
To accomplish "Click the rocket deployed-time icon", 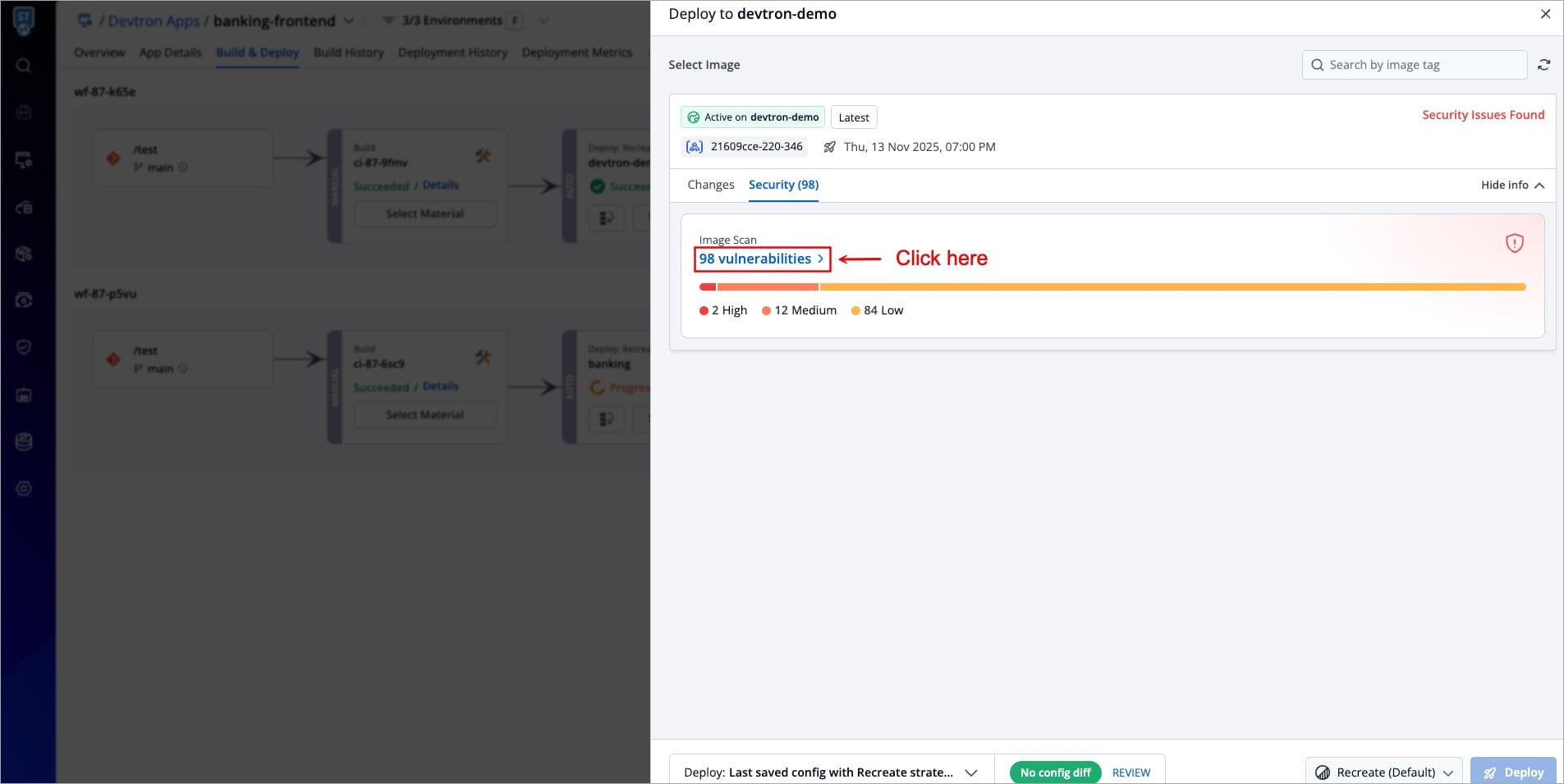I will point(830,147).
